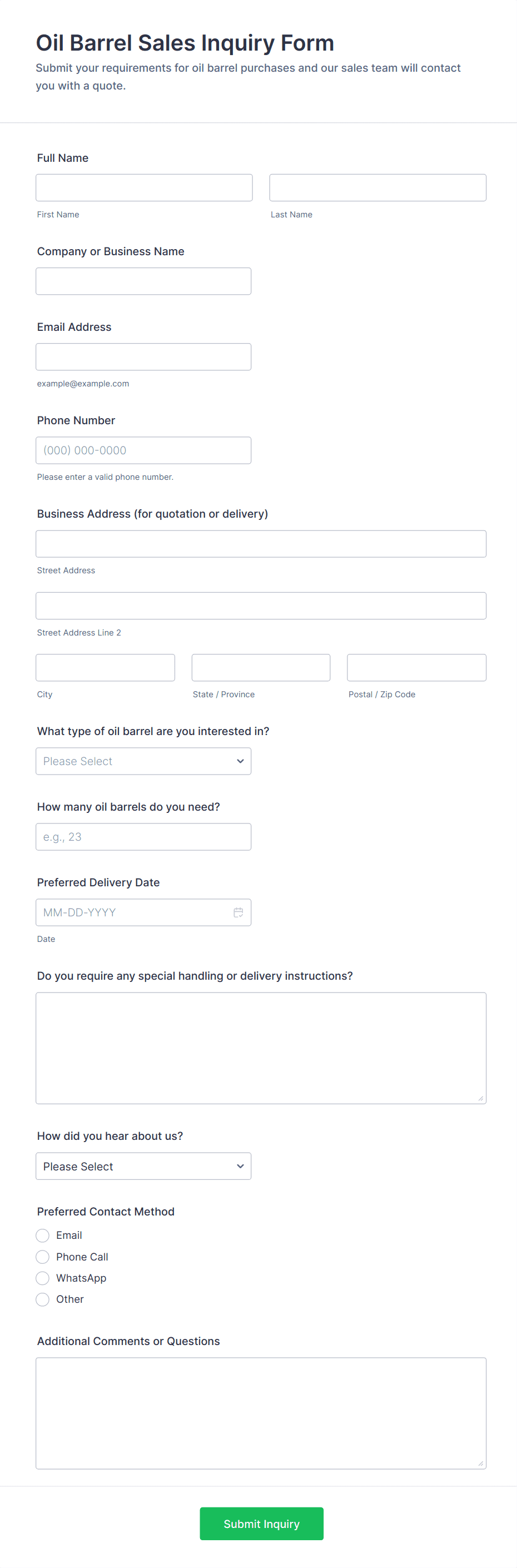The height and width of the screenshot is (1568, 517).
Task: Pick the Other contact option
Action: (43, 1299)
